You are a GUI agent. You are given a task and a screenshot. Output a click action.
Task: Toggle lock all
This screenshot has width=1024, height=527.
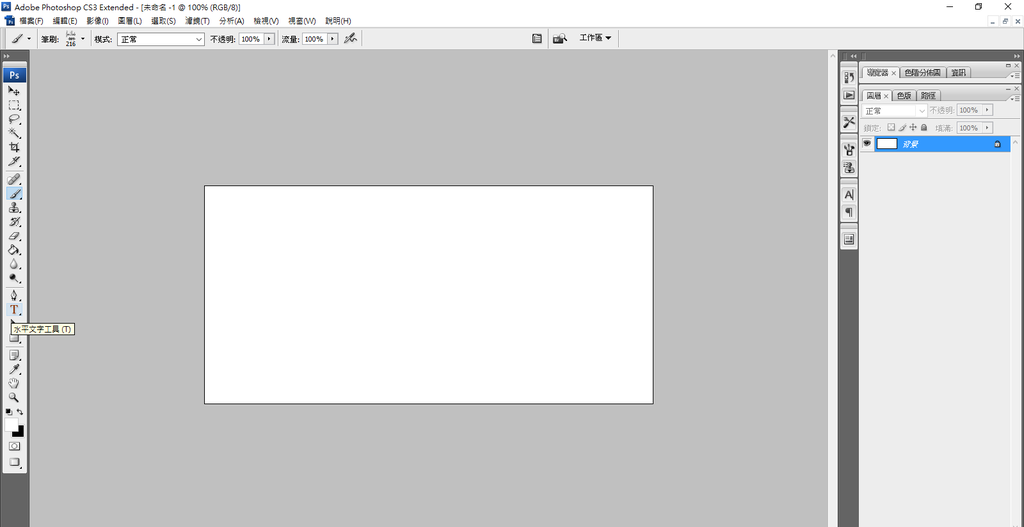coord(924,128)
